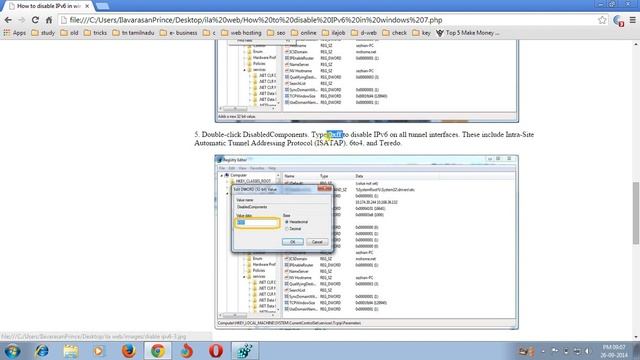Click the browser forward arrow

click(x=22, y=20)
